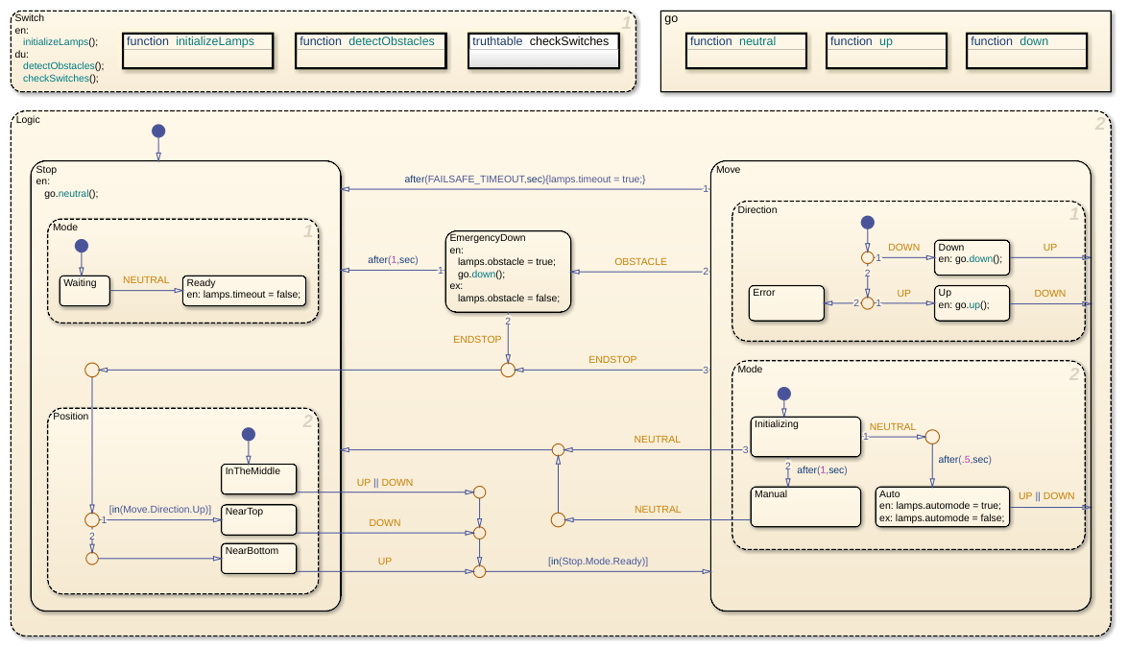Image resolution: width=1122 pixels, height=647 pixels.
Task: Select the EmergencyDown state
Action: [x=508, y=271]
